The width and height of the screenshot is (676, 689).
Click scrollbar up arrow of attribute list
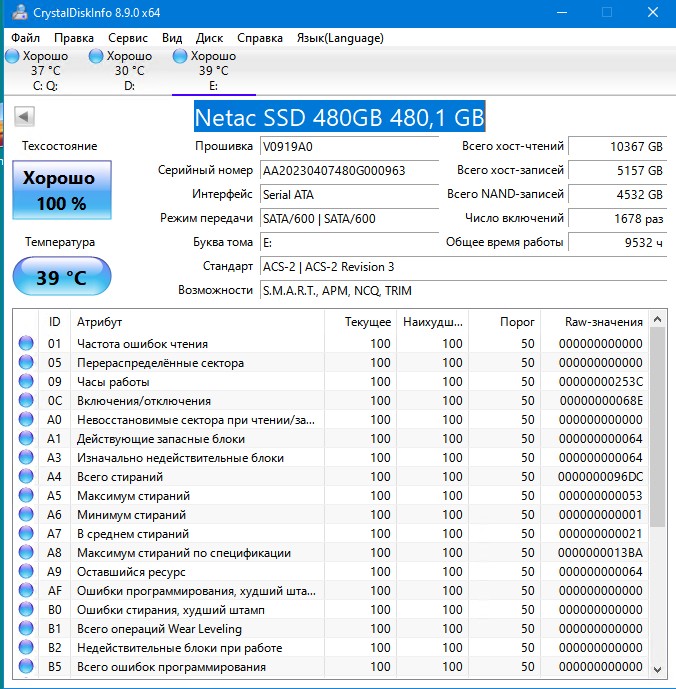pos(658,319)
